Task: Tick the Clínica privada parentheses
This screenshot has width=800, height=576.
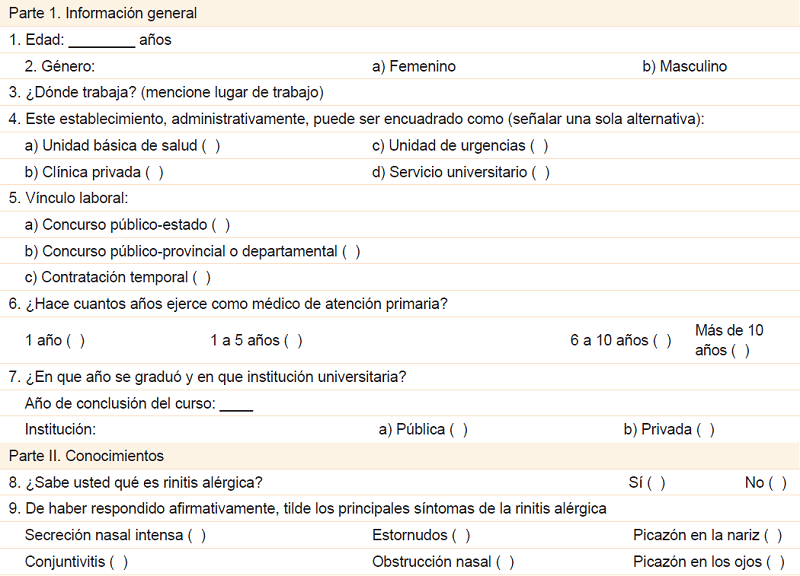Action: [x=154, y=172]
